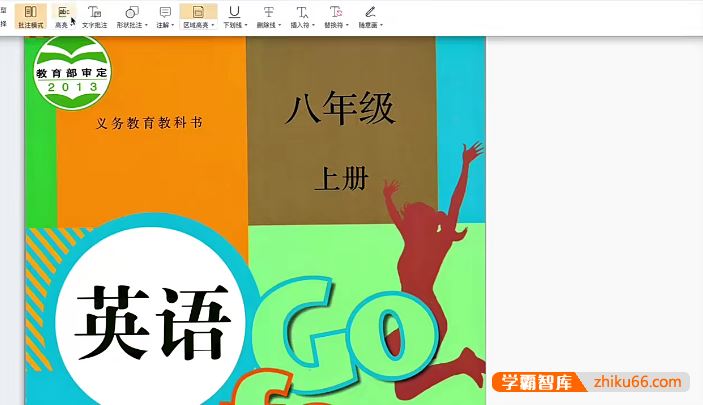Select the 替换符 replace text icon
This screenshot has width=703, height=405.
click(336, 12)
